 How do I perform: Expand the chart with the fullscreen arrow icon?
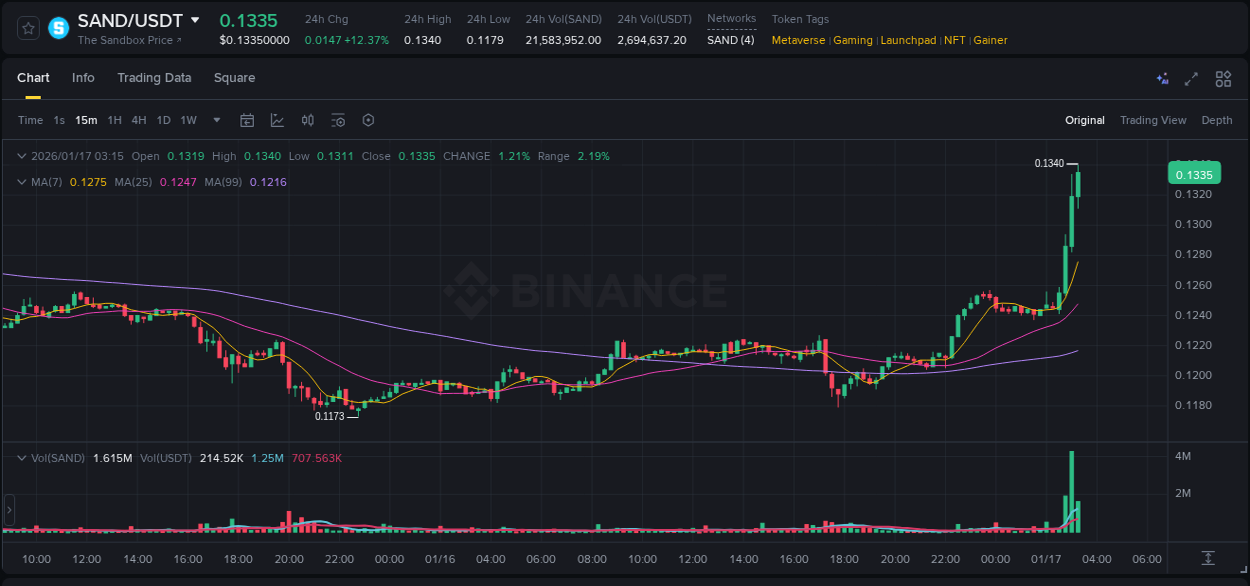click(1190, 78)
